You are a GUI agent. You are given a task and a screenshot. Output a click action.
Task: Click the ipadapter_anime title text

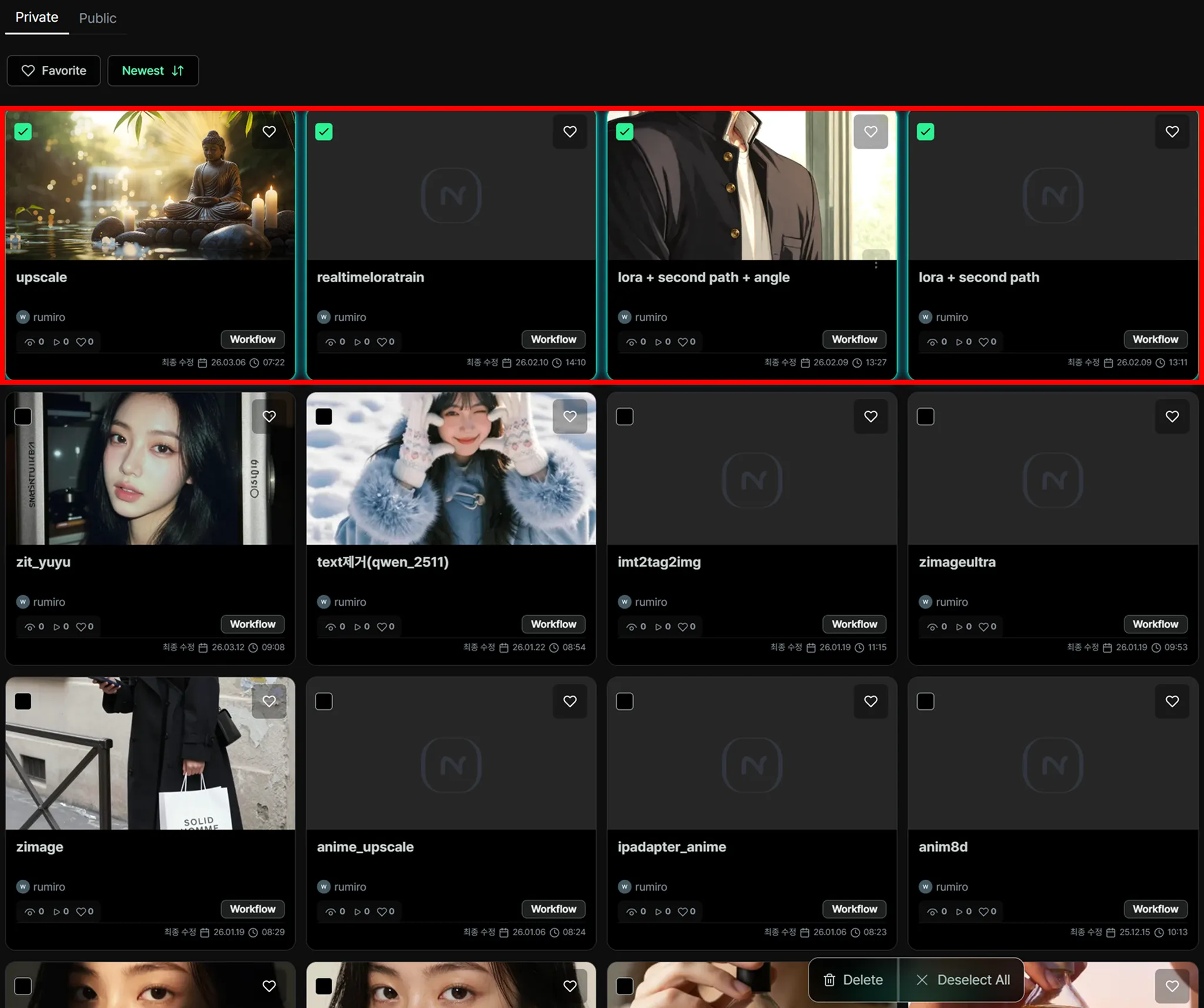click(672, 847)
